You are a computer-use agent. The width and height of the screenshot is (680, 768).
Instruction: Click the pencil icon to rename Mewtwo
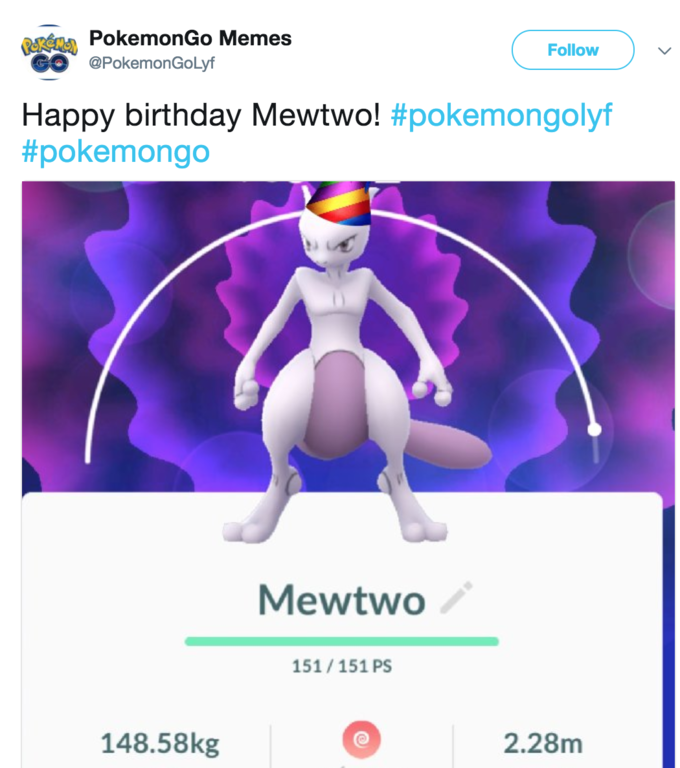pyautogui.click(x=456, y=598)
